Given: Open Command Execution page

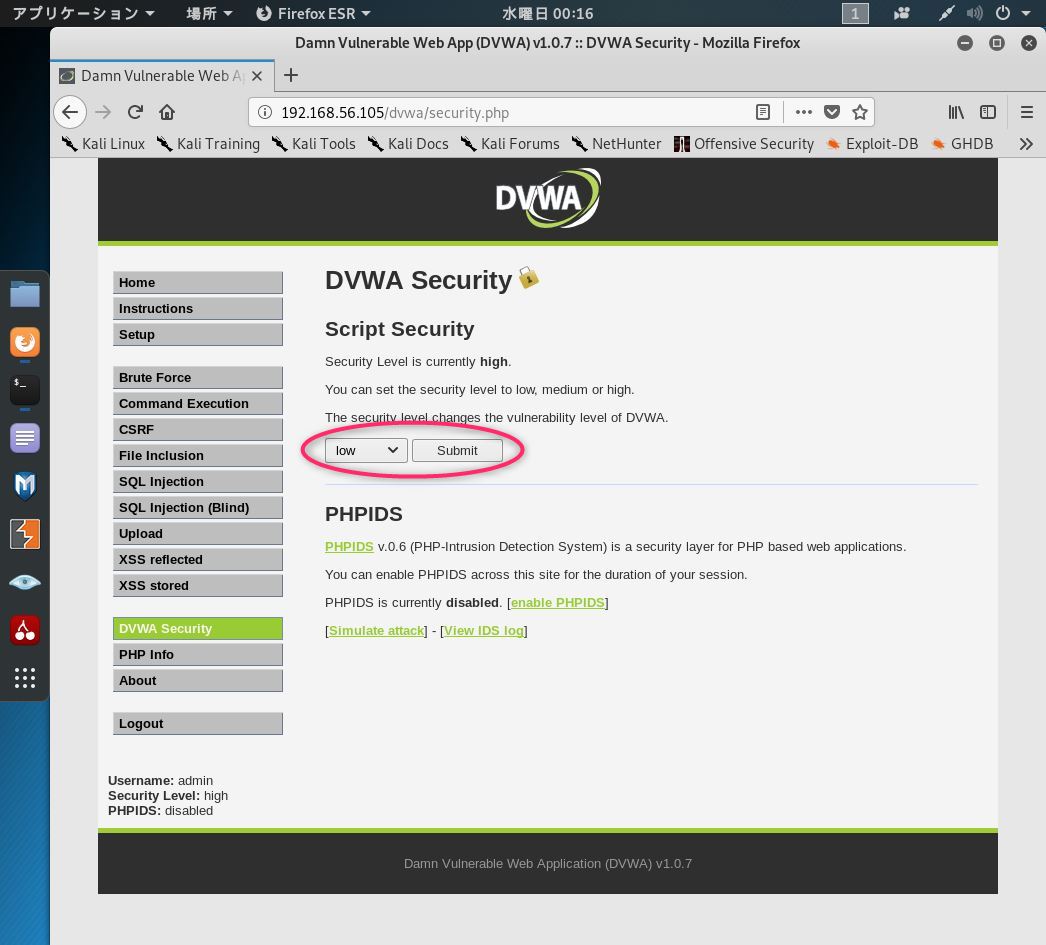Looking at the screenshot, I should coord(197,403).
